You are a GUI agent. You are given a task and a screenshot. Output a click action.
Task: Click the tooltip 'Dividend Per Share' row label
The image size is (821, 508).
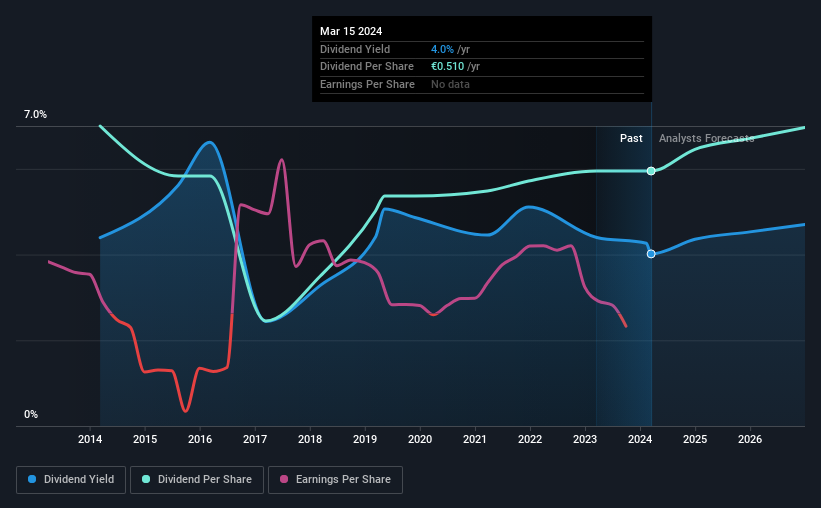pos(367,67)
